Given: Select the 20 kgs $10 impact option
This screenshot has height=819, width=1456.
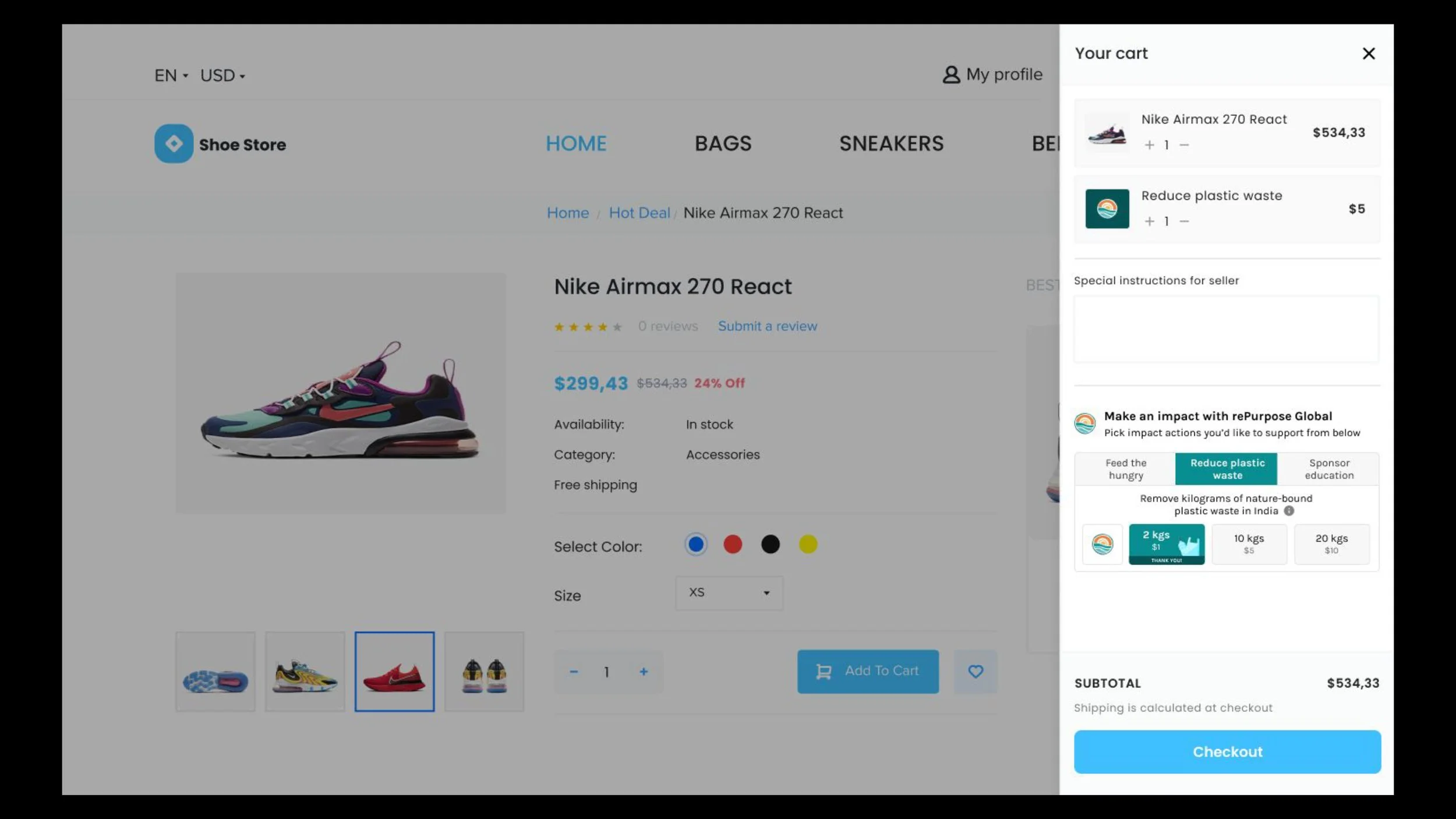Looking at the screenshot, I should [x=1331, y=544].
